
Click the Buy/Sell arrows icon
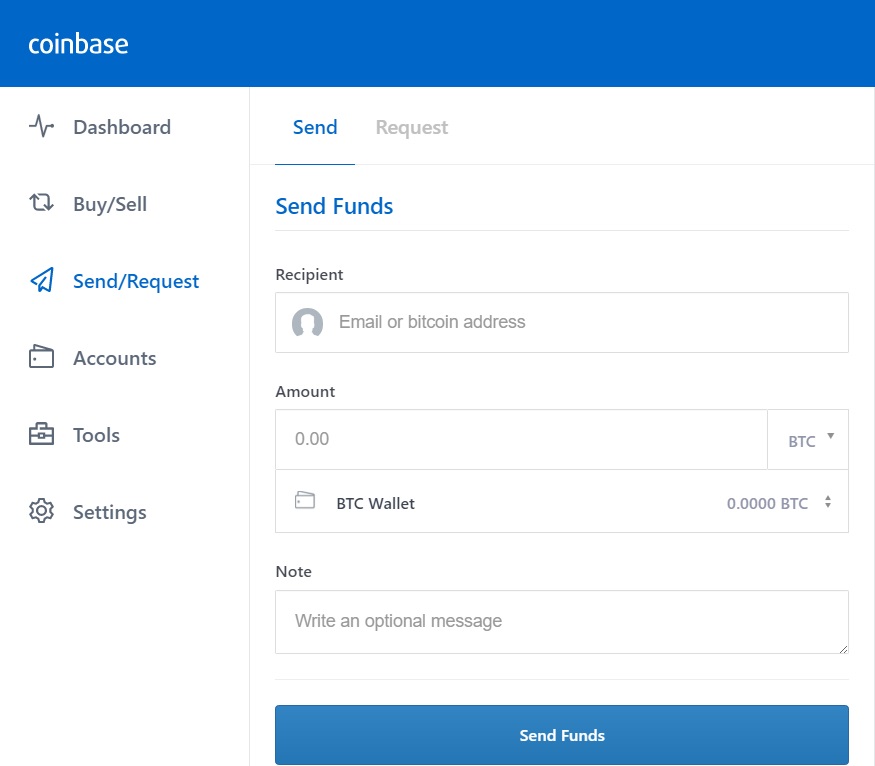point(41,203)
